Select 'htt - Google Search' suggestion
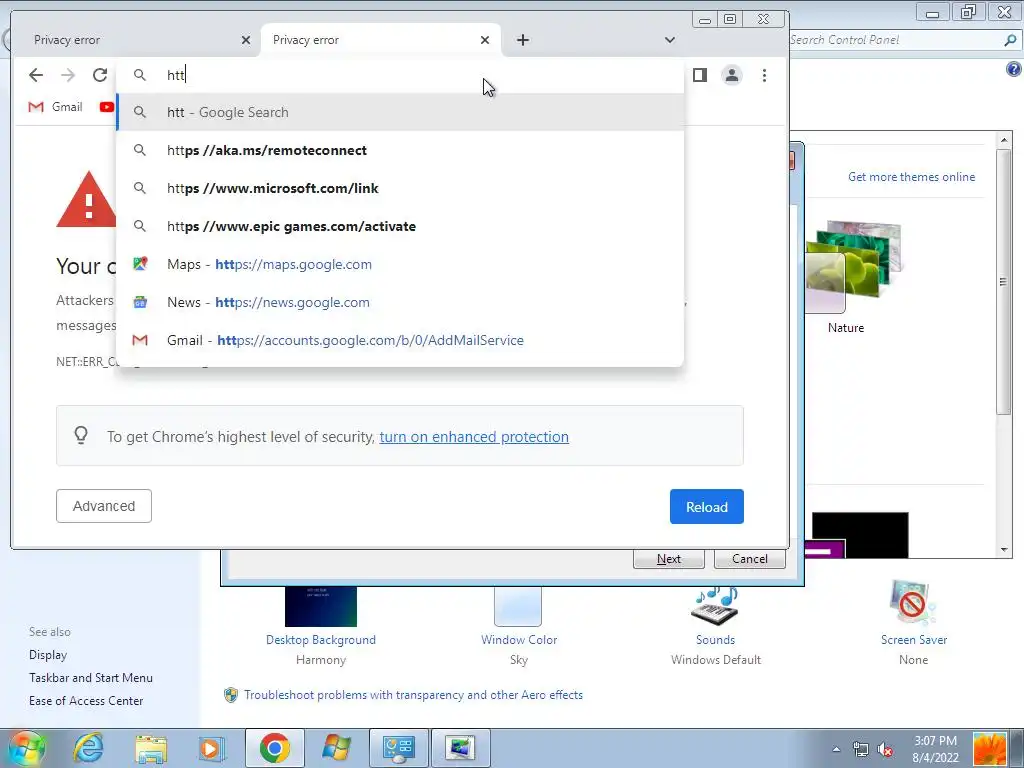 (x=400, y=112)
